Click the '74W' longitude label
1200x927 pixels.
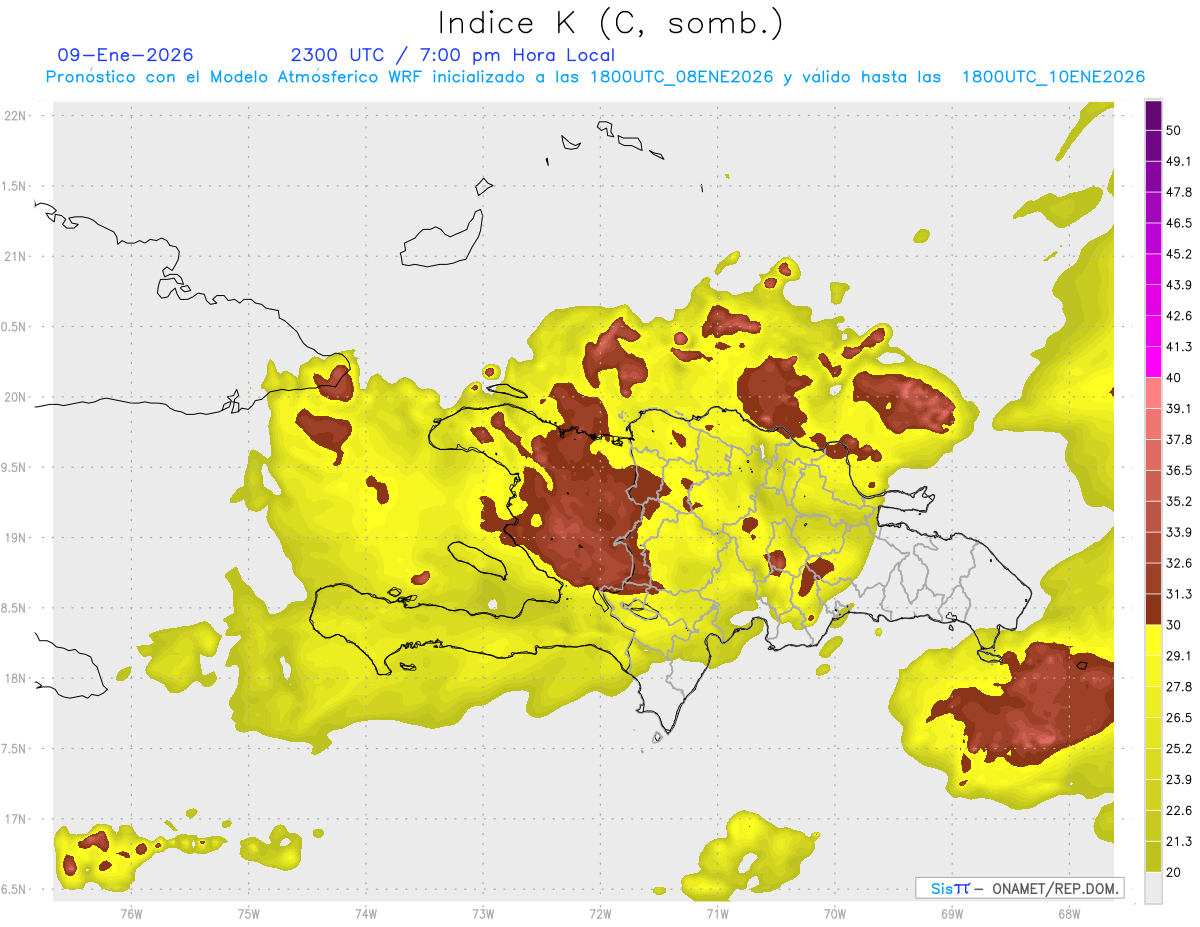[x=366, y=914]
